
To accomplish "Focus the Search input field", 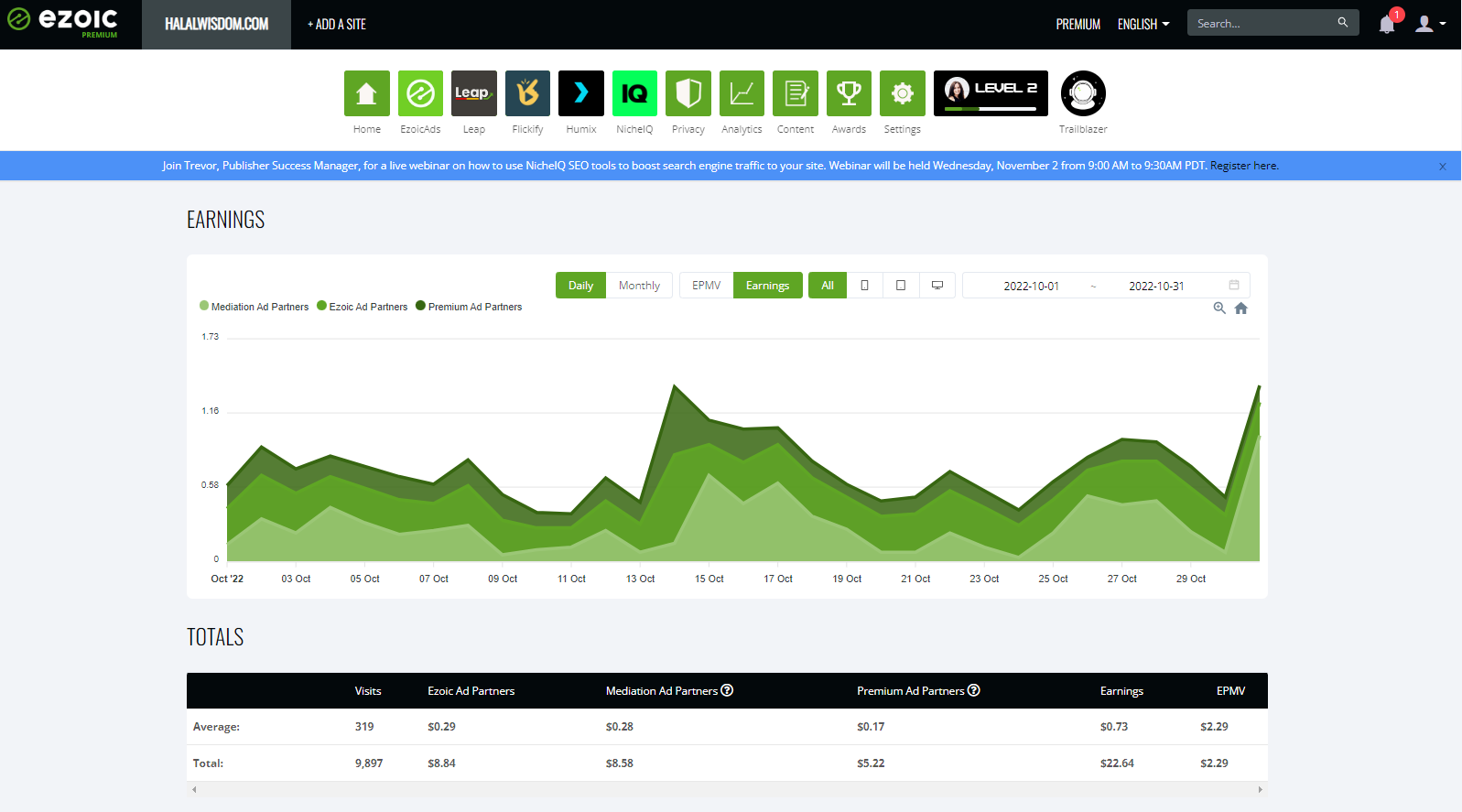I will click(x=1263, y=23).
